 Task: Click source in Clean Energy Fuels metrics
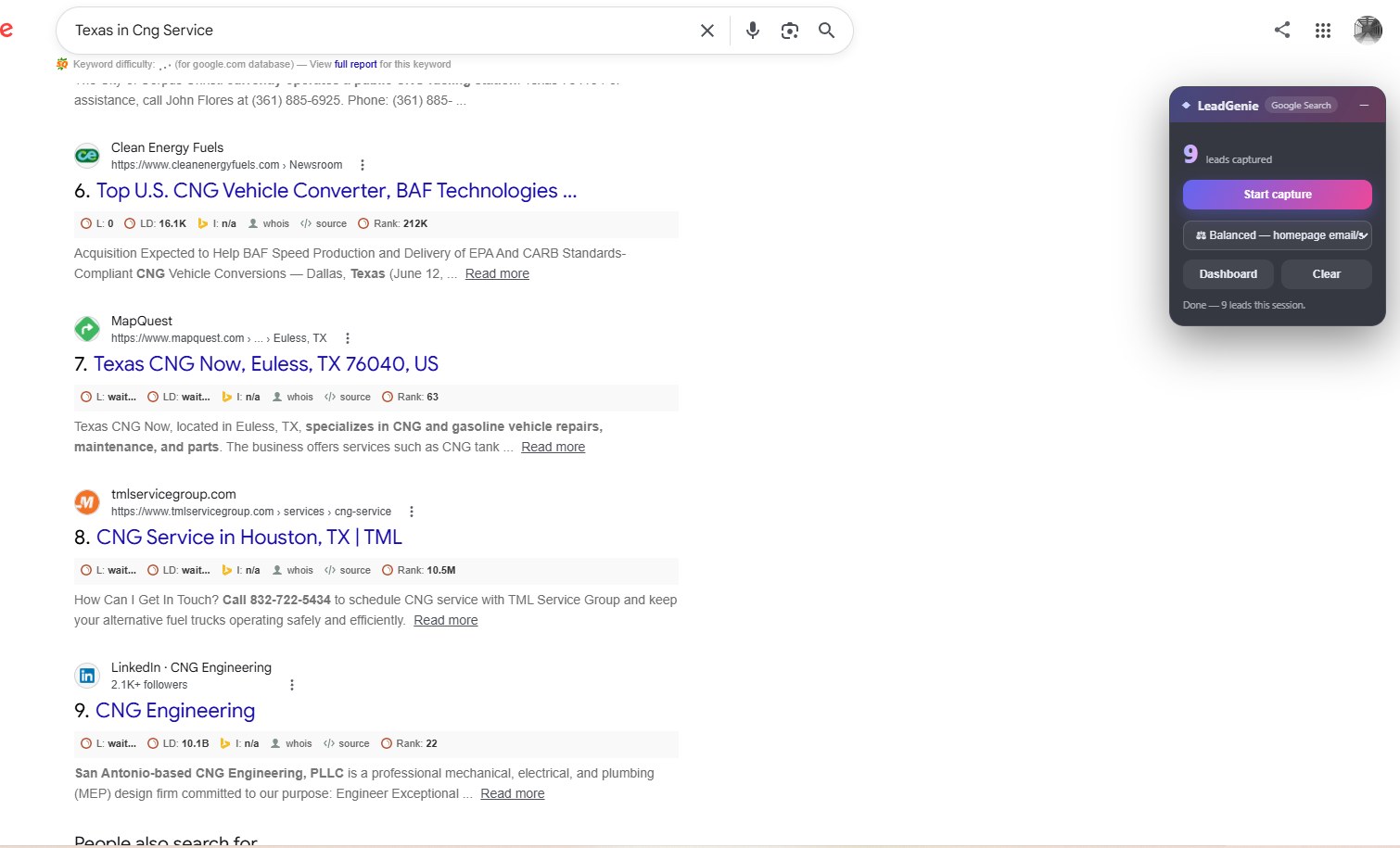tap(324, 223)
